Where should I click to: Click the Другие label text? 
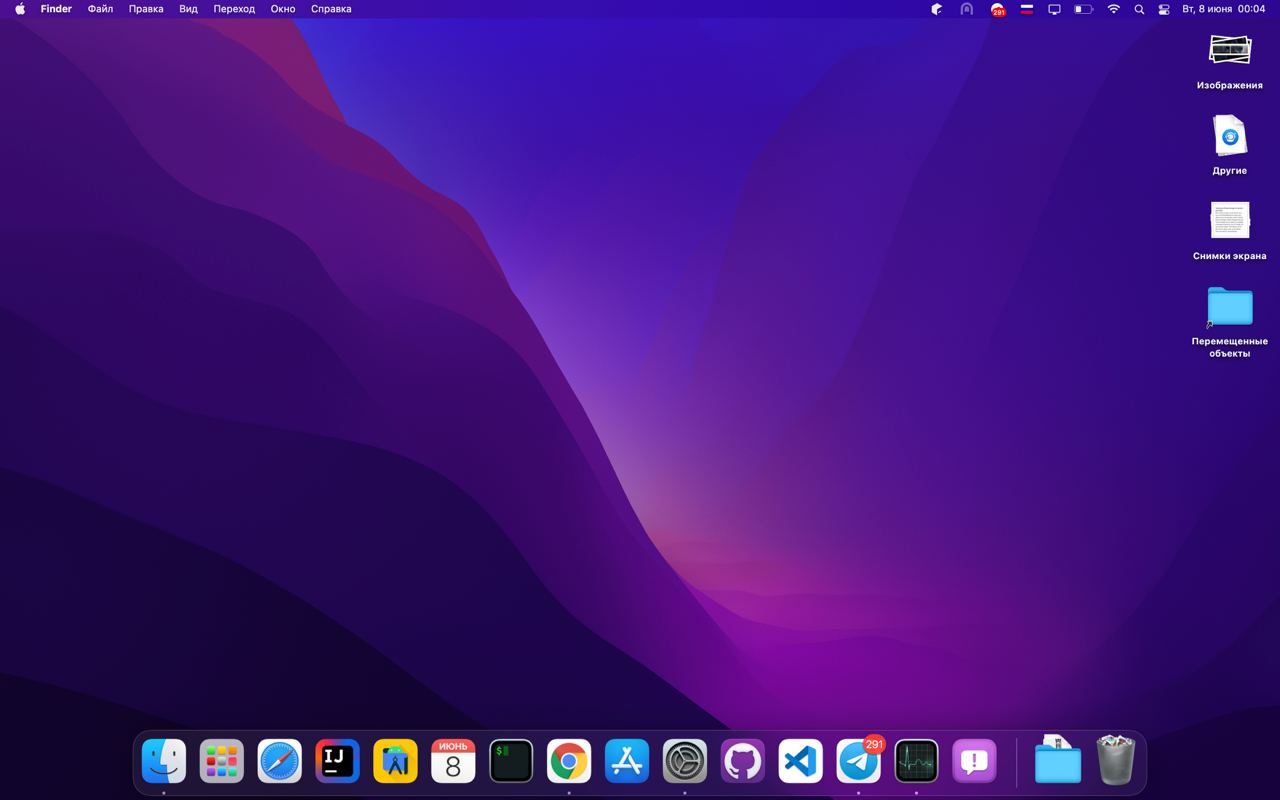(x=1230, y=171)
